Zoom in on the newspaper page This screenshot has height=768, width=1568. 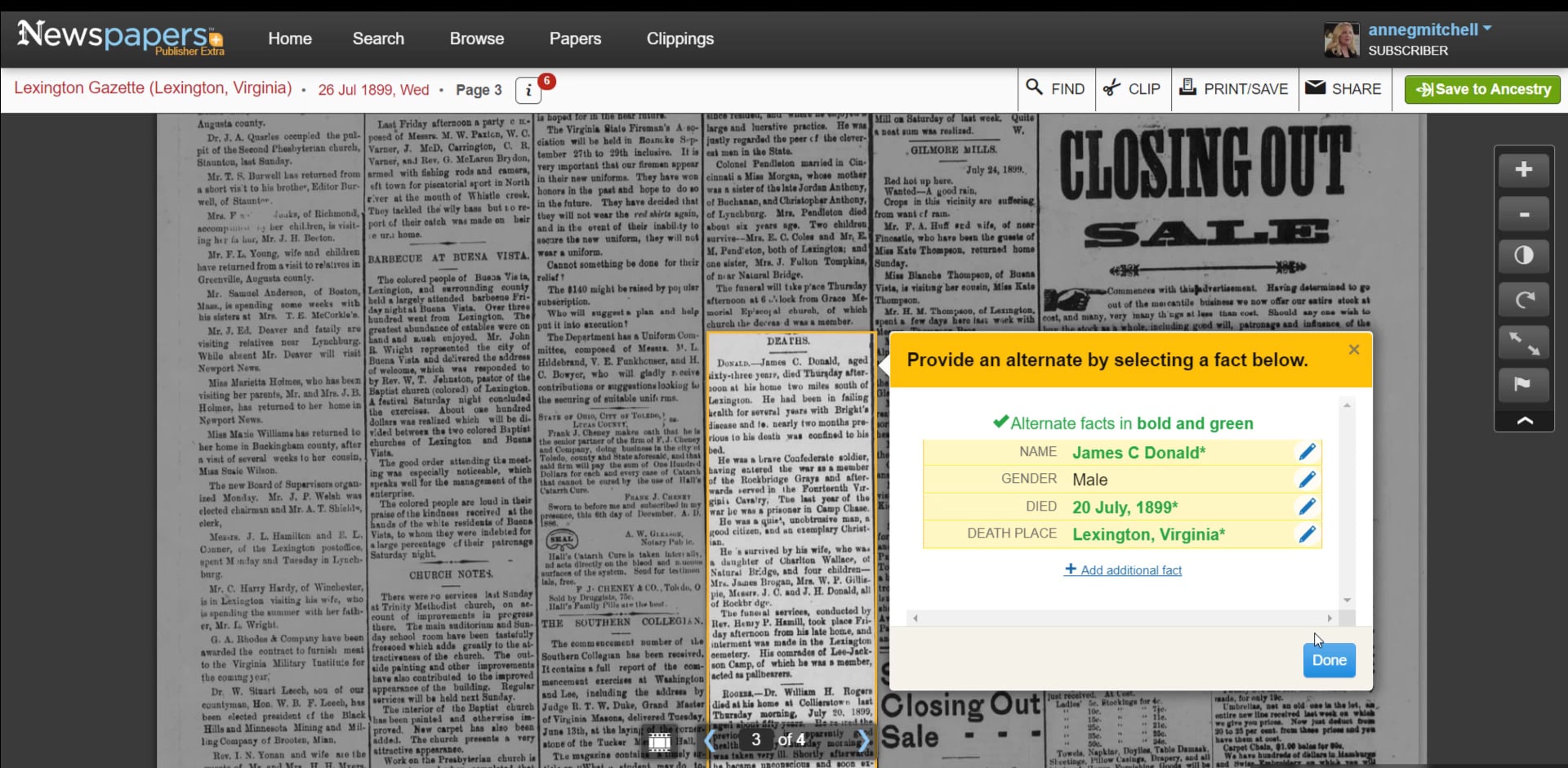pos(1524,170)
